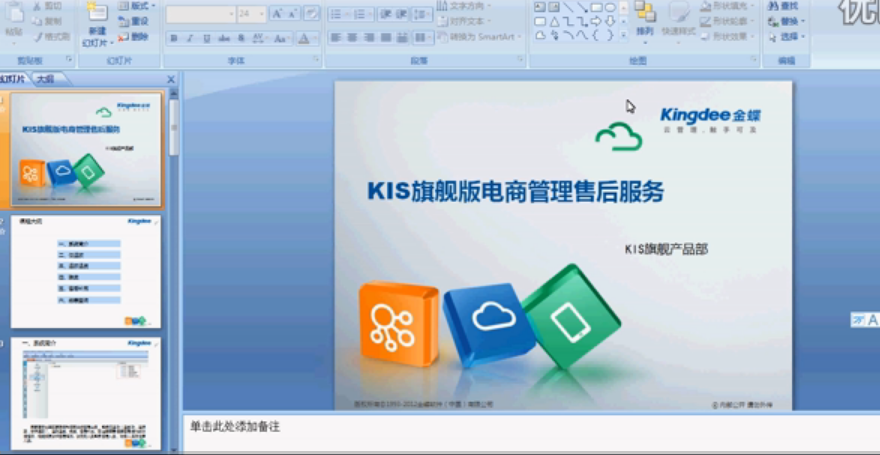Open the Font (字体) dialog launcher
880x455 pixels.
pos(317,59)
